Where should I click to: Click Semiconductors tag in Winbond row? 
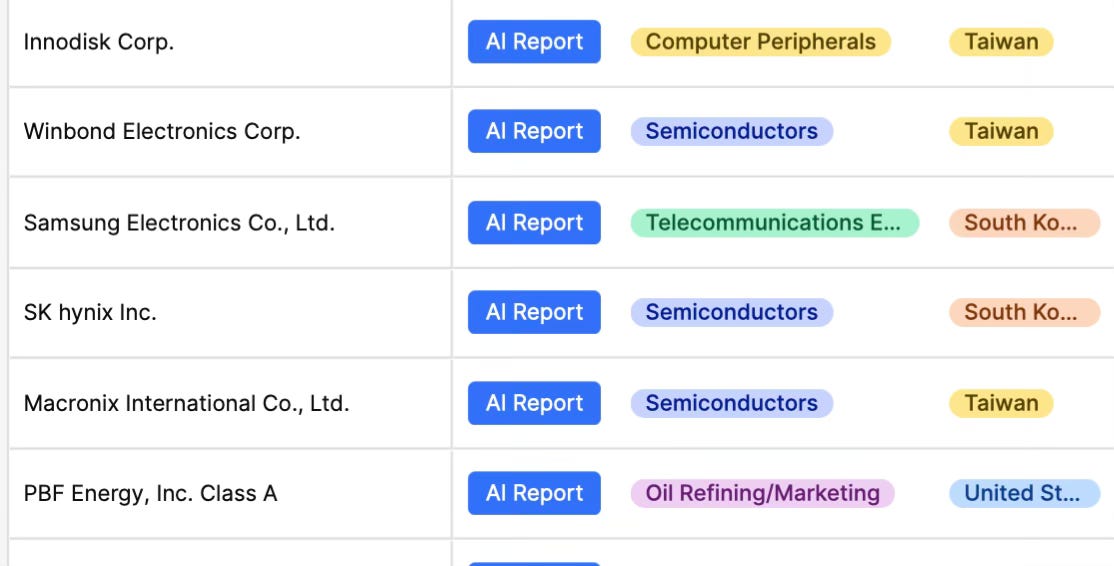(731, 131)
